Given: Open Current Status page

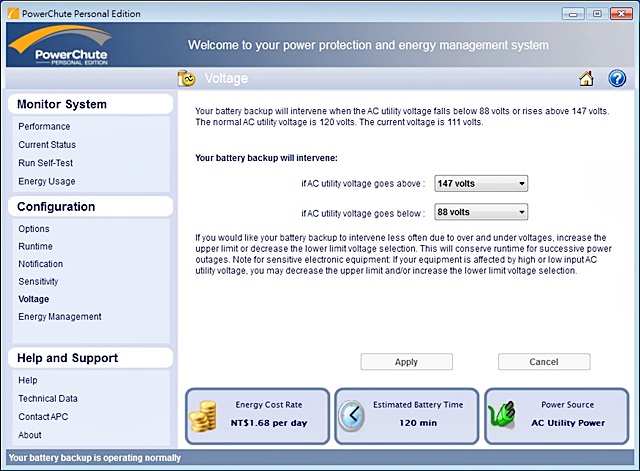Looking at the screenshot, I should (47, 144).
